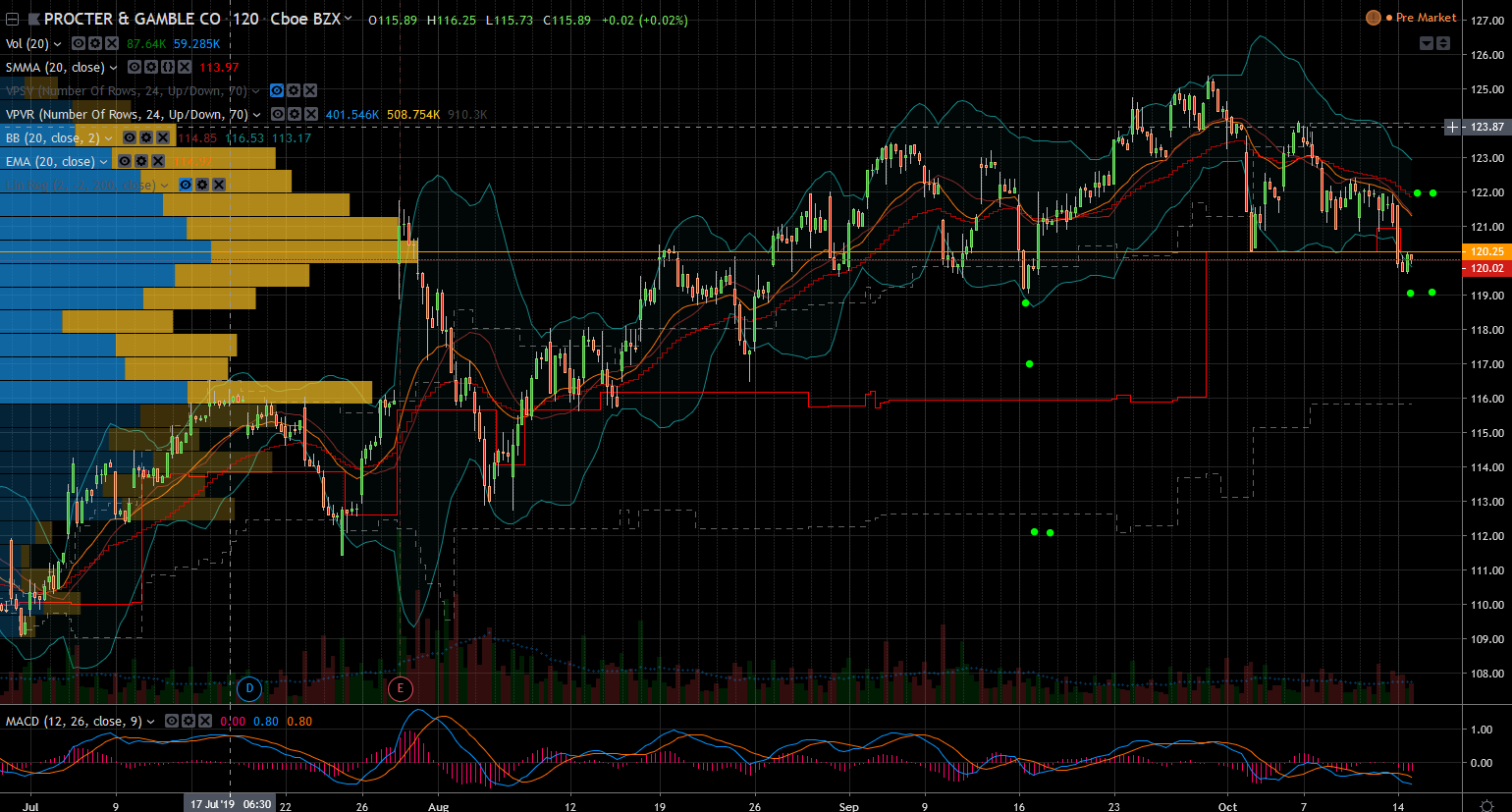Viewport: 1512px width, 812px height.
Task: Move the main pane down
Action: point(1427,43)
